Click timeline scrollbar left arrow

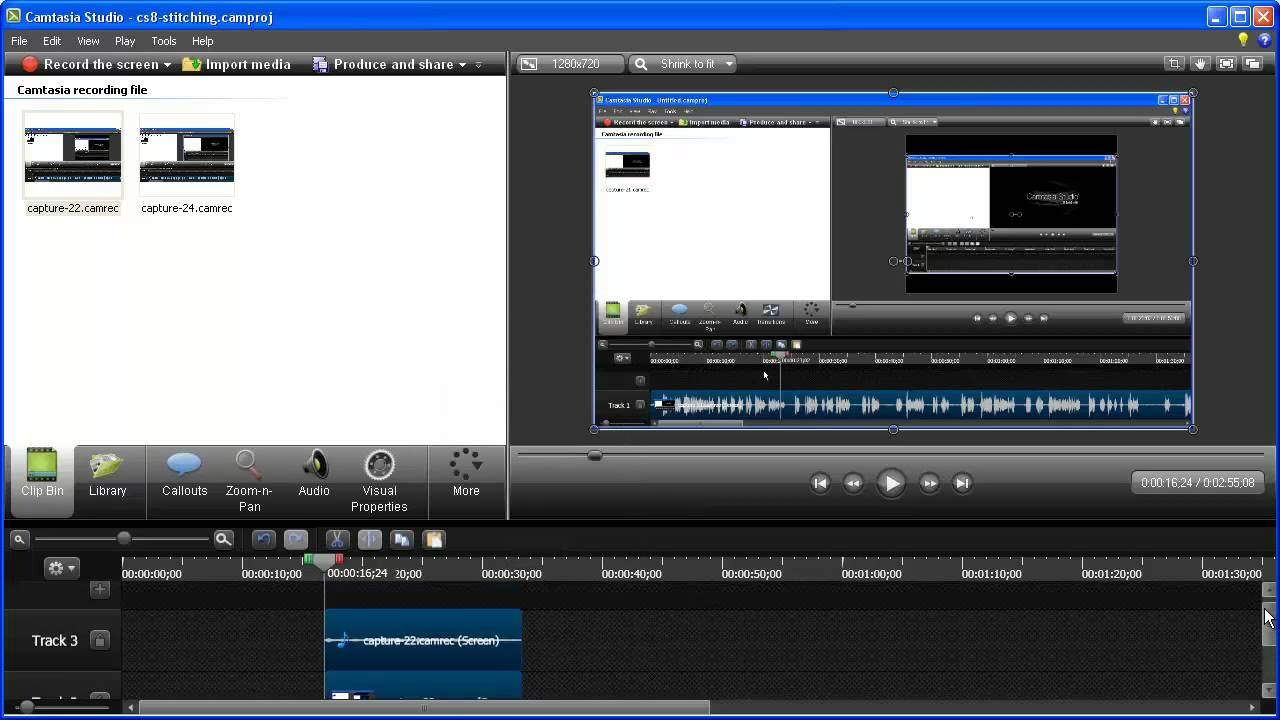(x=130, y=708)
